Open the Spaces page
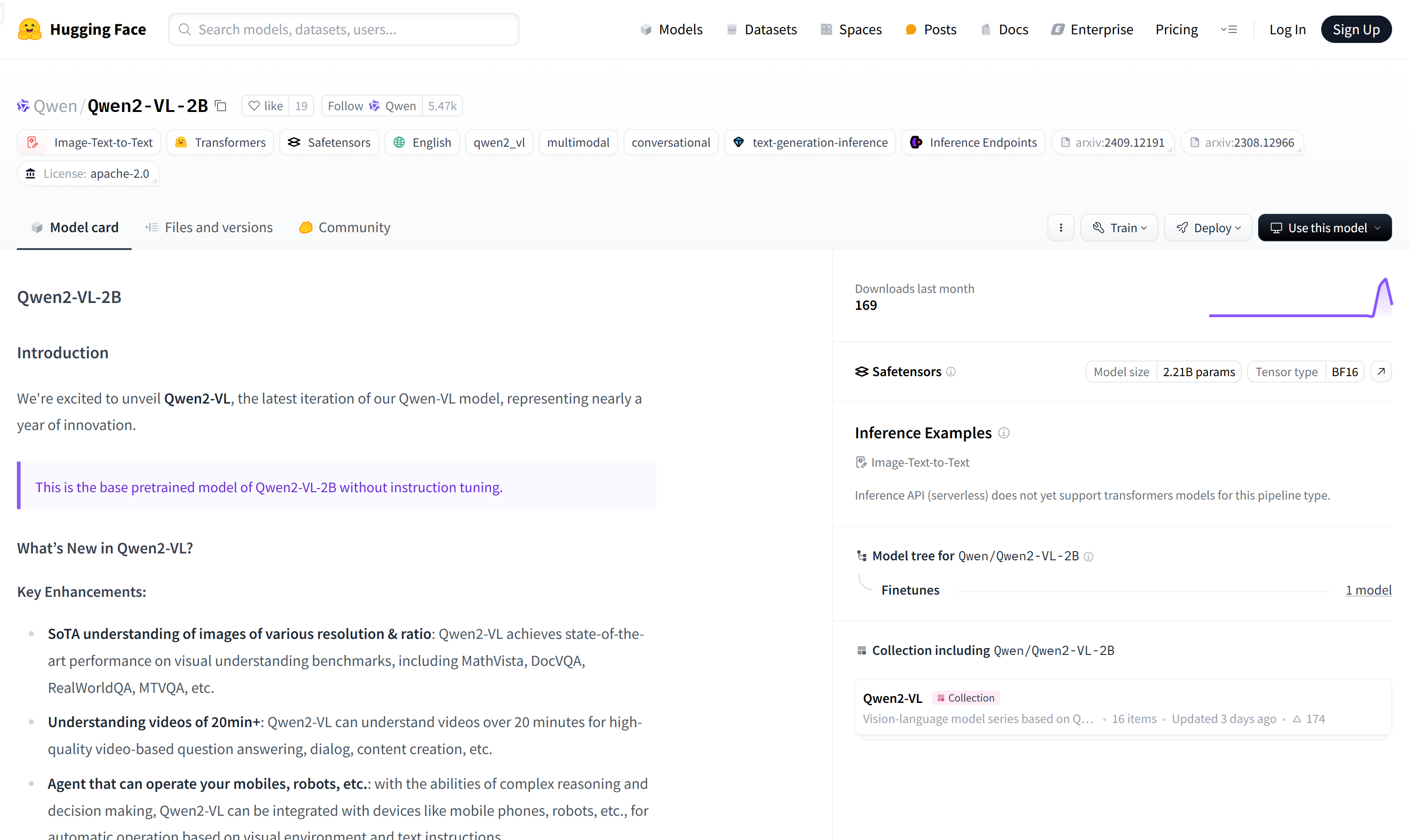Screen dimensions: 1409x840 pyautogui.click(x=851, y=29)
